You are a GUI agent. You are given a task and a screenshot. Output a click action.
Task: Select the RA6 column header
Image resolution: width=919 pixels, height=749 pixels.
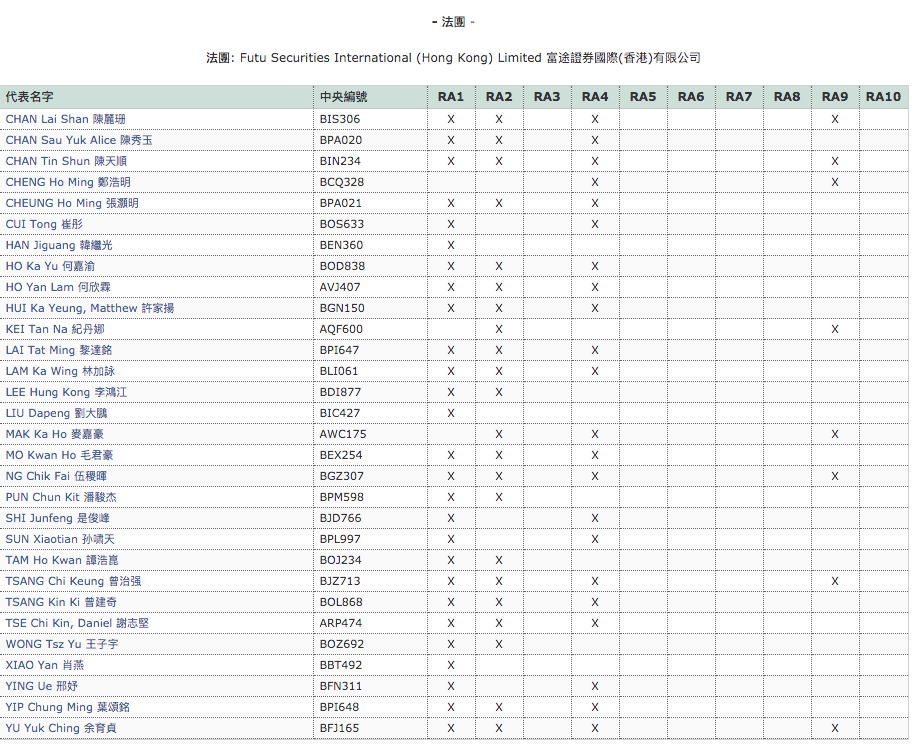pyautogui.click(x=691, y=97)
